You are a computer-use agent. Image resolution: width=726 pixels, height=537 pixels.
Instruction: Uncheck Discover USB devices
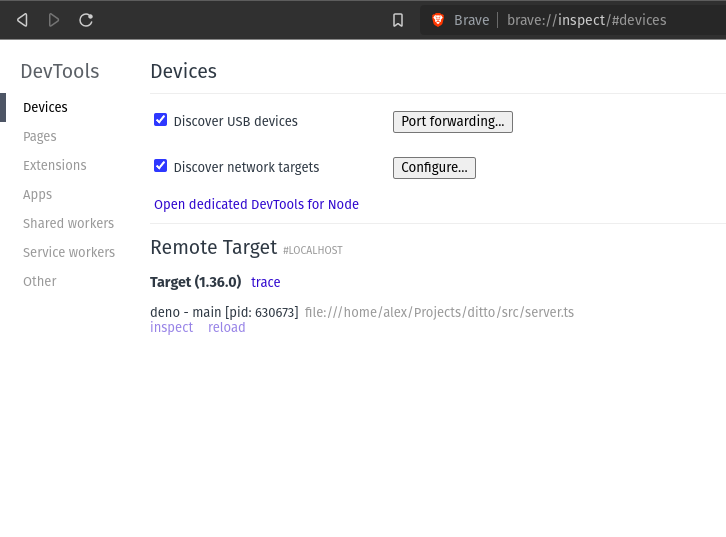160,120
